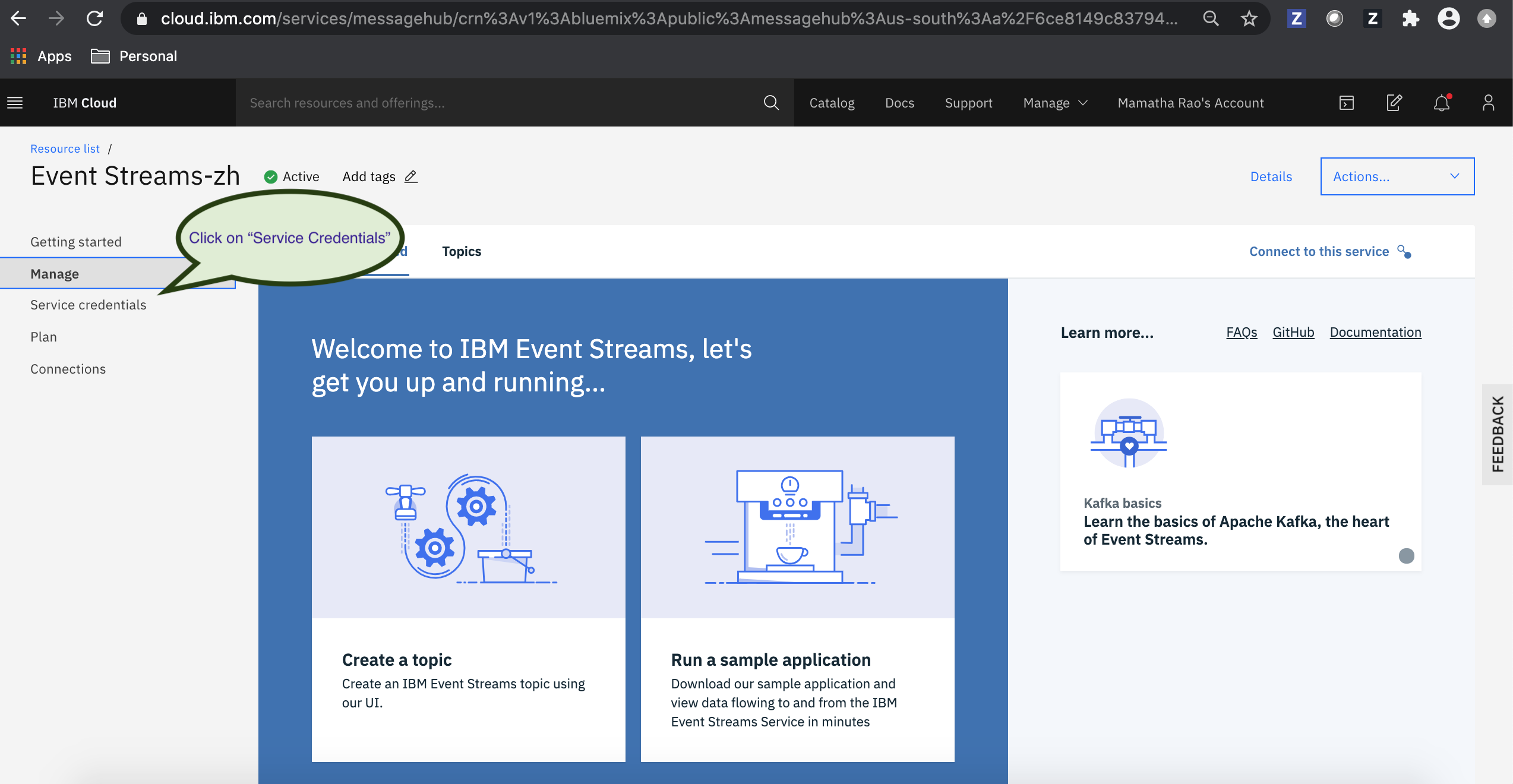Open the notifications bell icon
The image size is (1513, 784).
[1442, 103]
